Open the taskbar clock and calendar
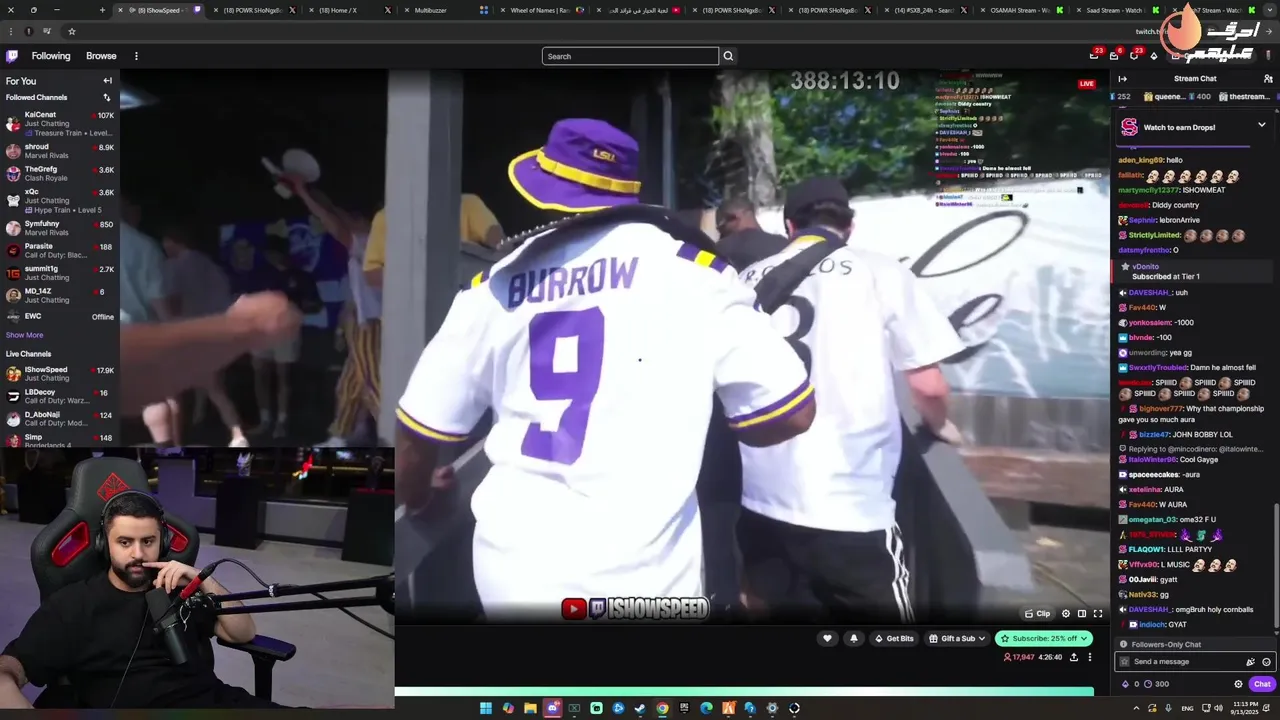Screen dimensions: 1280x720 (x=1247, y=708)
